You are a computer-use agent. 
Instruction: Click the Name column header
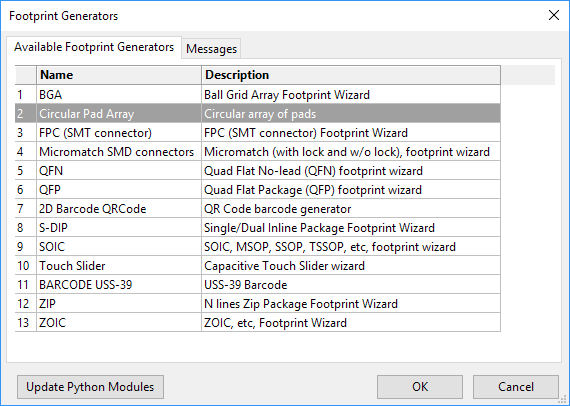point(119,75)
